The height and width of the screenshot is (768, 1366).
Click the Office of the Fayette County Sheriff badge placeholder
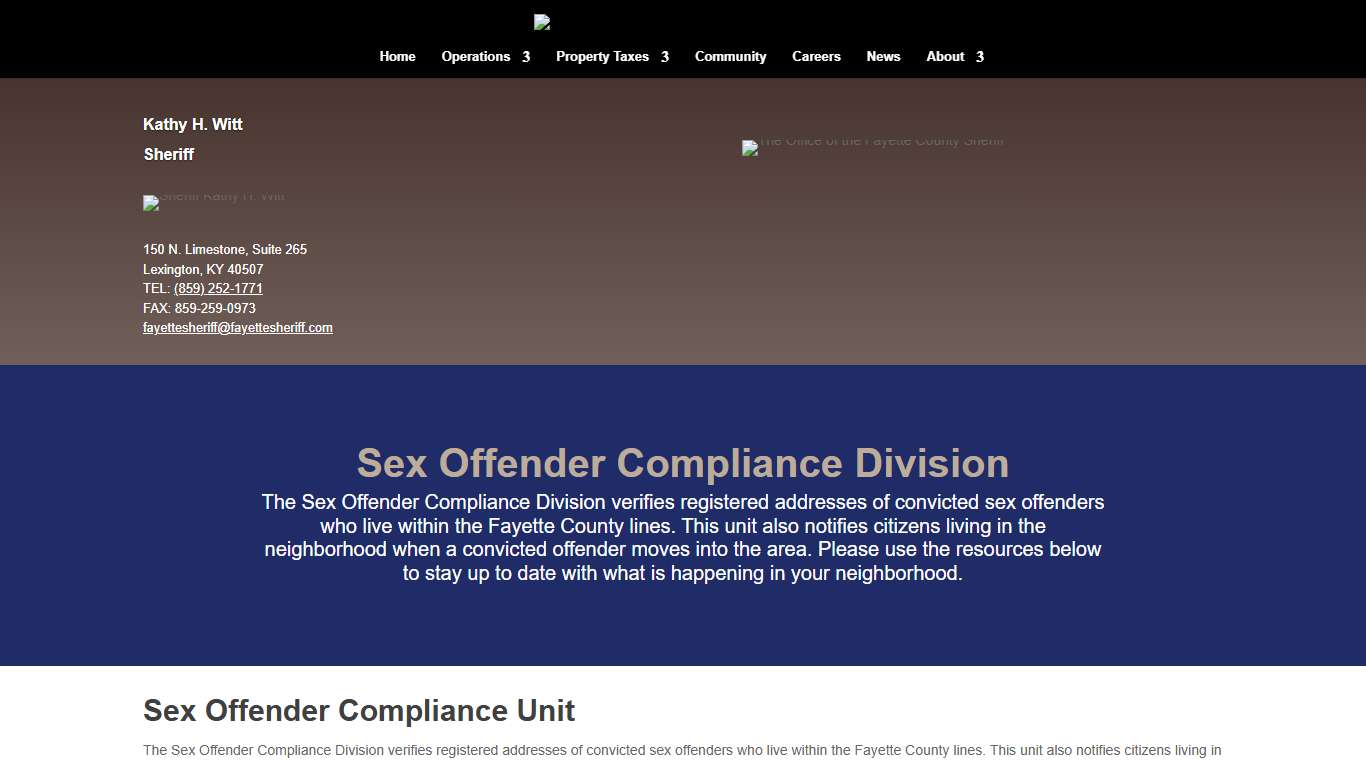[748, 147]
